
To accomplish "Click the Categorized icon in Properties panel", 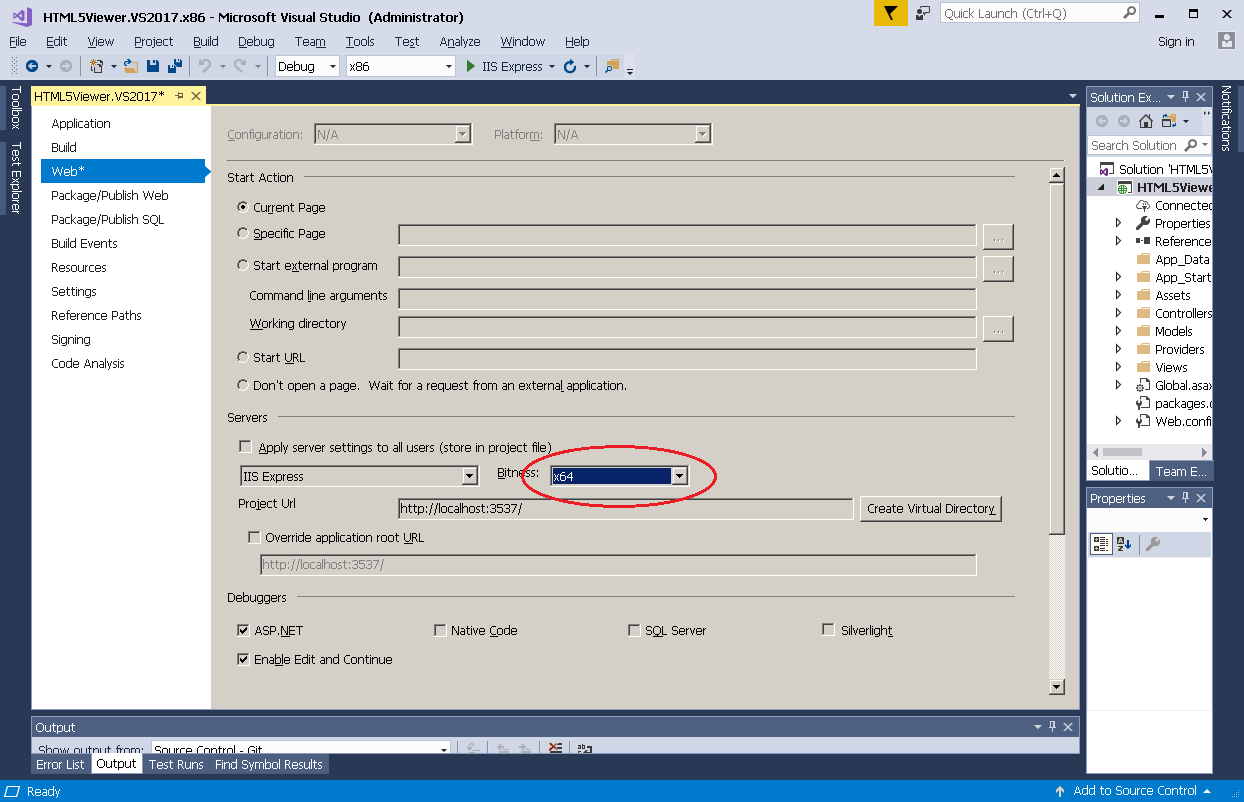I will 1100,544.
